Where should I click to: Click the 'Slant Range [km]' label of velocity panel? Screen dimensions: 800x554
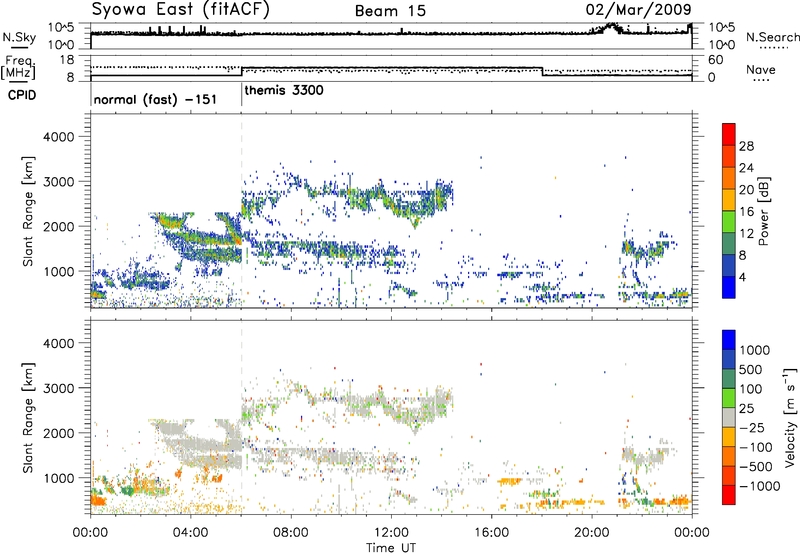click(x=28, y=417)
